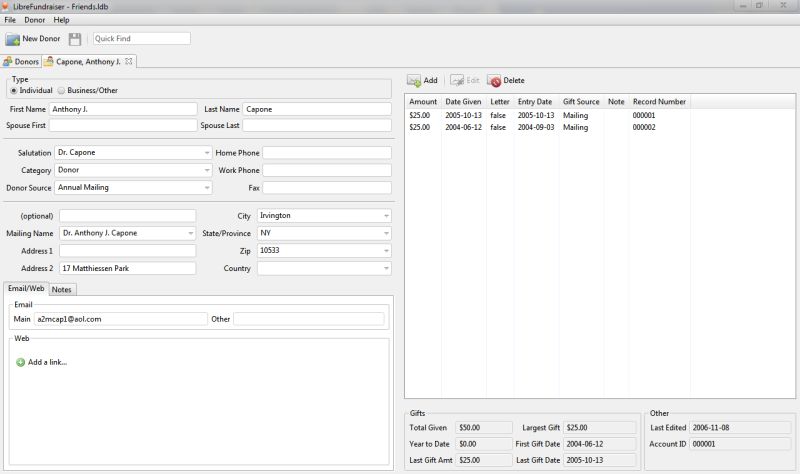Switch to the Donors tab
800x474 pixels.
click(21, 61)
